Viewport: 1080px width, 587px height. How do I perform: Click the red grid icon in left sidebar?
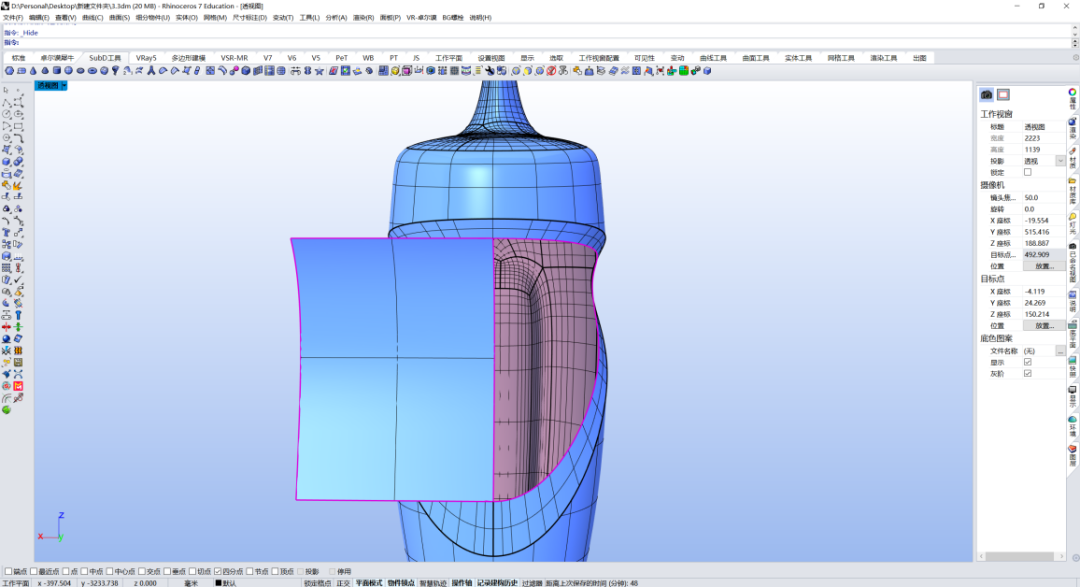(x=18, y=387)
